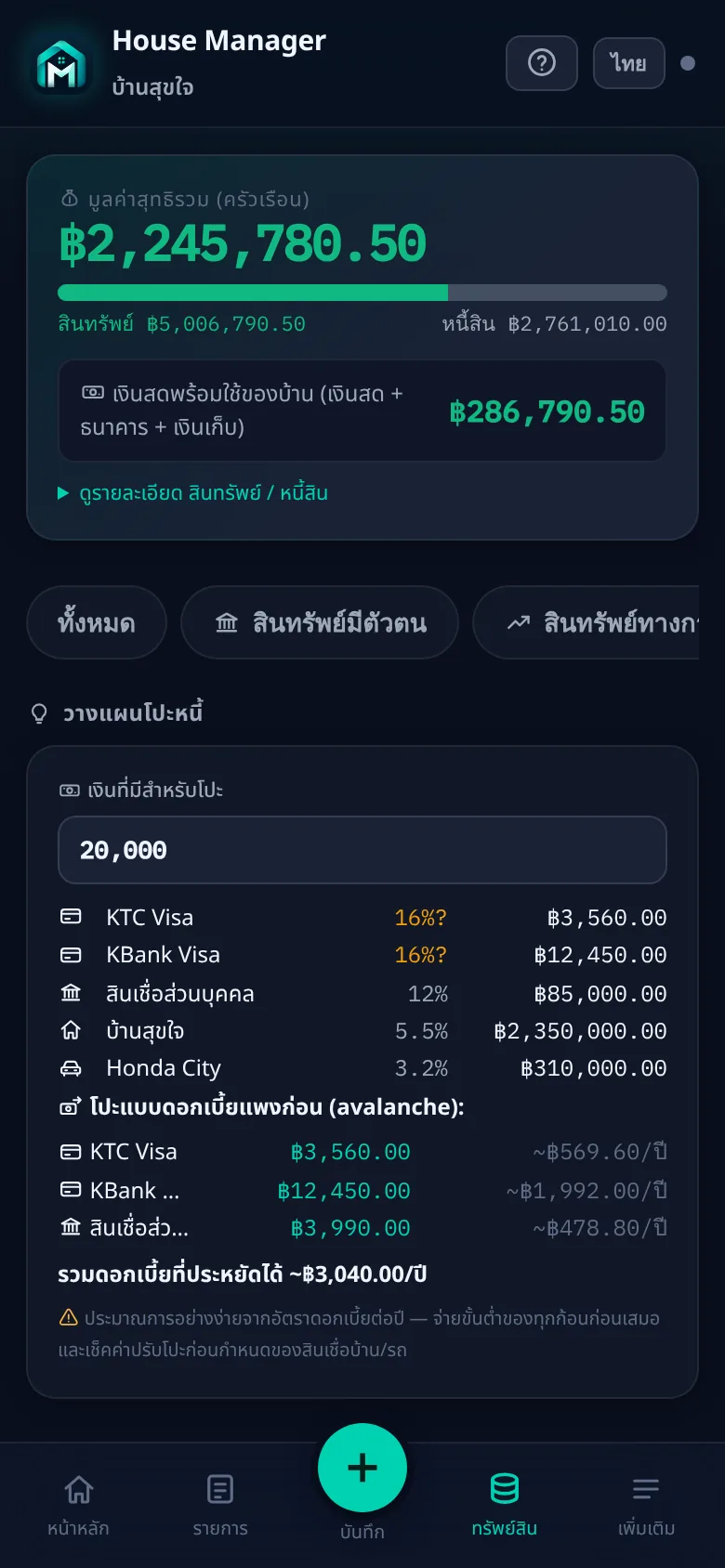Click the House Manager logo icon
Screen dimensions: 725x1568
coord(61,64)
